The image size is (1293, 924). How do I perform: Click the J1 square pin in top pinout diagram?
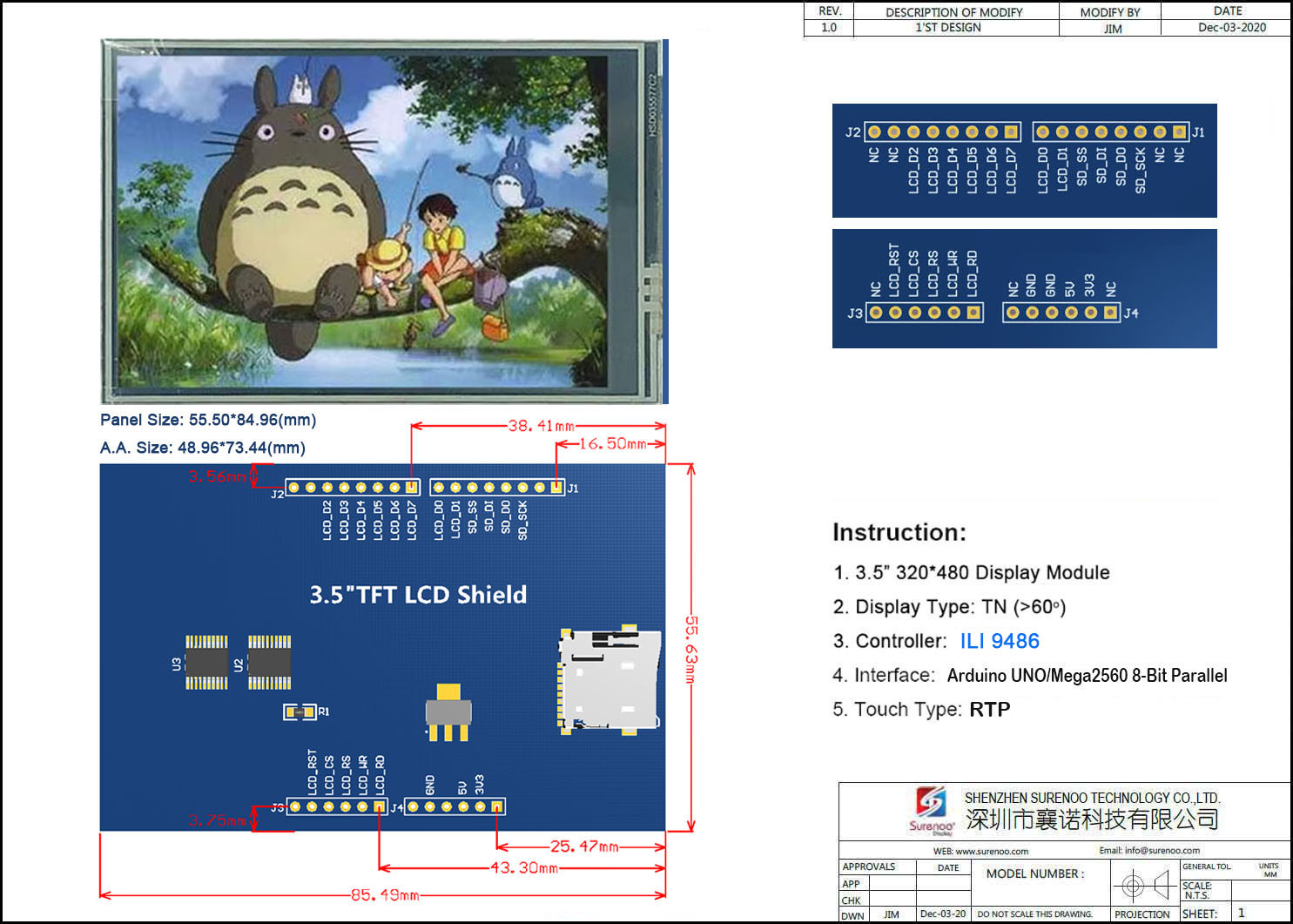[x=1179, y=132]
